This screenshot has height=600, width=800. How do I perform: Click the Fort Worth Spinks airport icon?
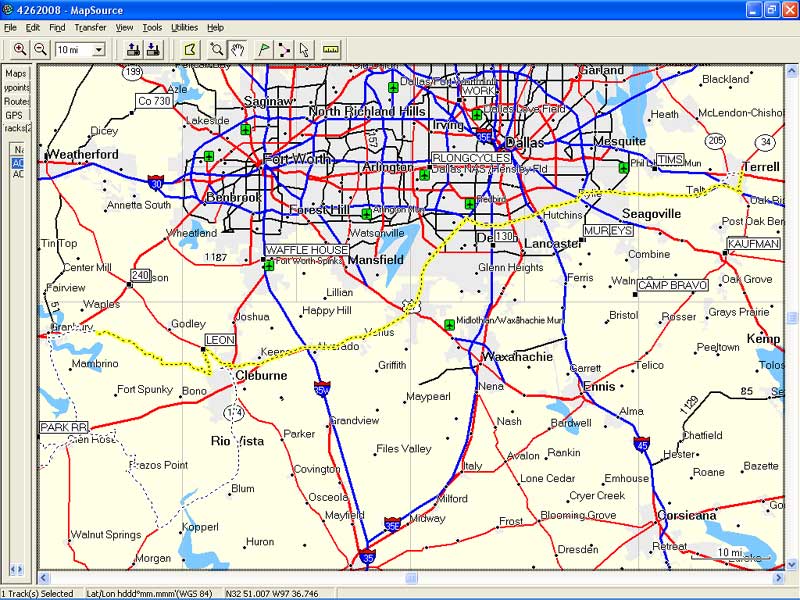point(269,265)
